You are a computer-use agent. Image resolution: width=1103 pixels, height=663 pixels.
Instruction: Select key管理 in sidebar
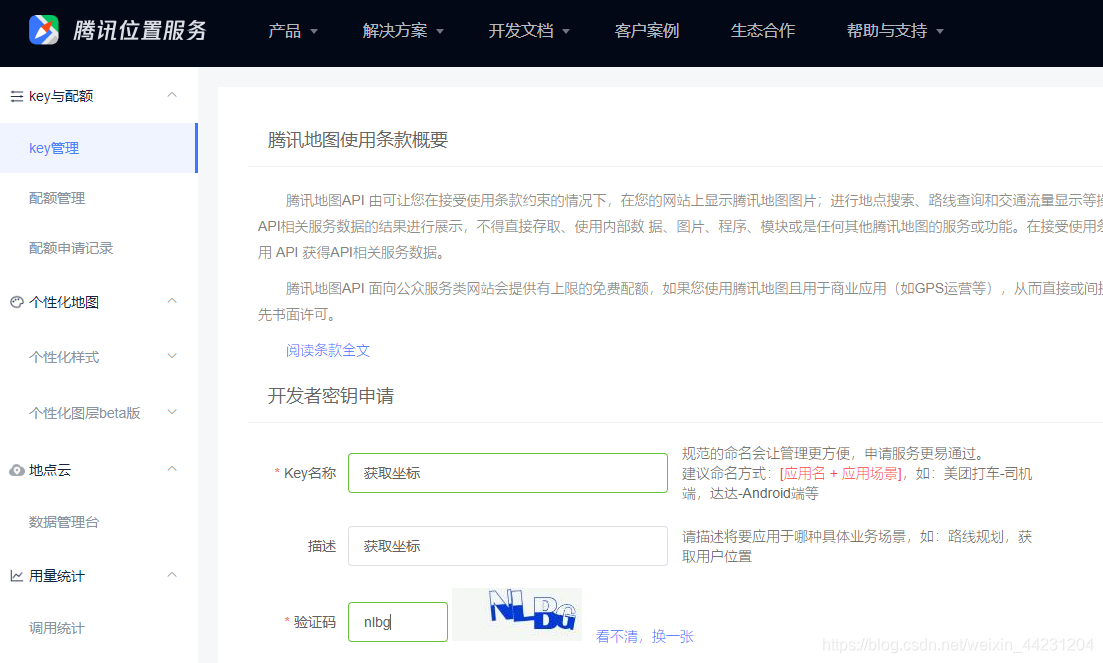coord(98,148)
